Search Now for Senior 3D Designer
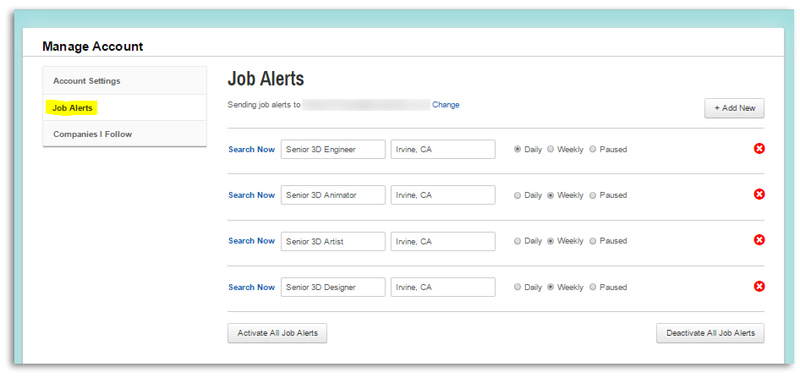800x378 pixels. [252, 287]
